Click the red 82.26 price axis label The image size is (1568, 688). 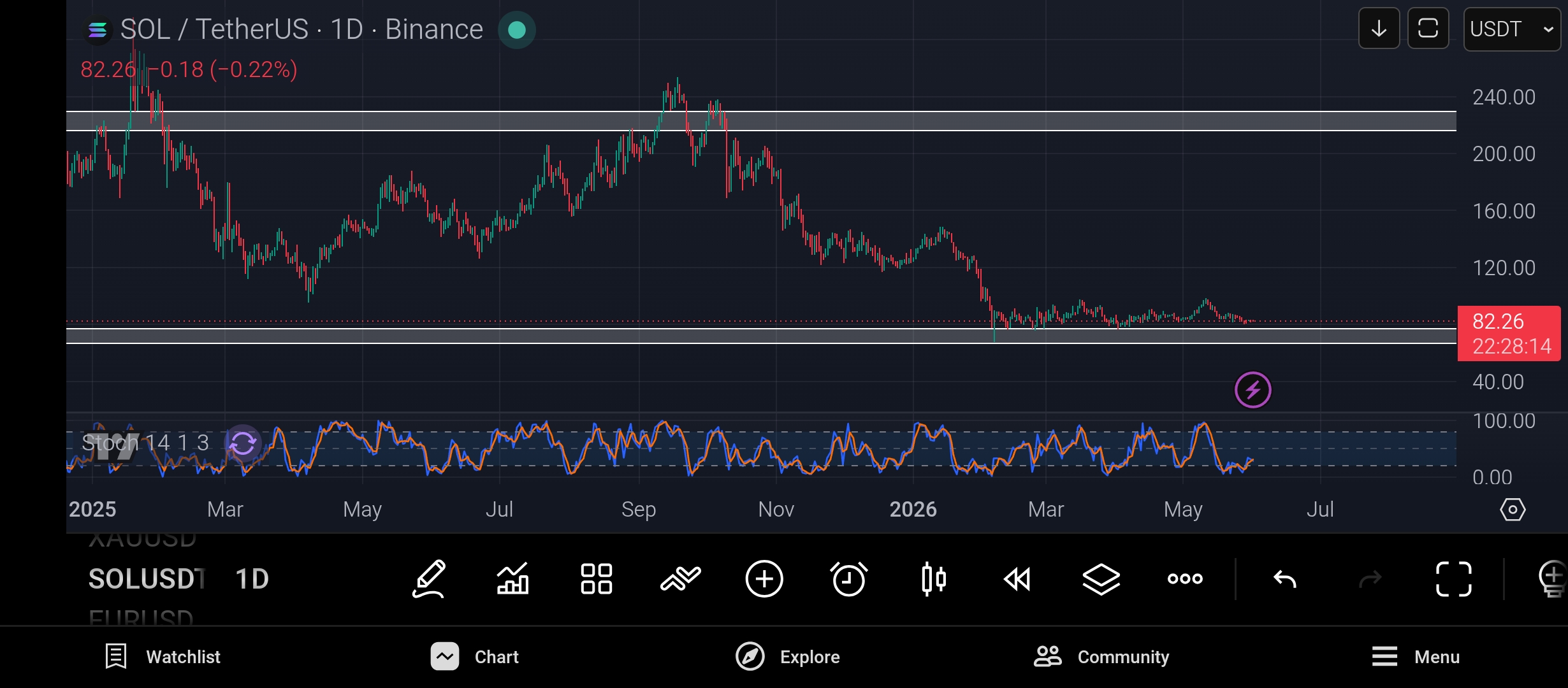click(x=1509, y=333)
